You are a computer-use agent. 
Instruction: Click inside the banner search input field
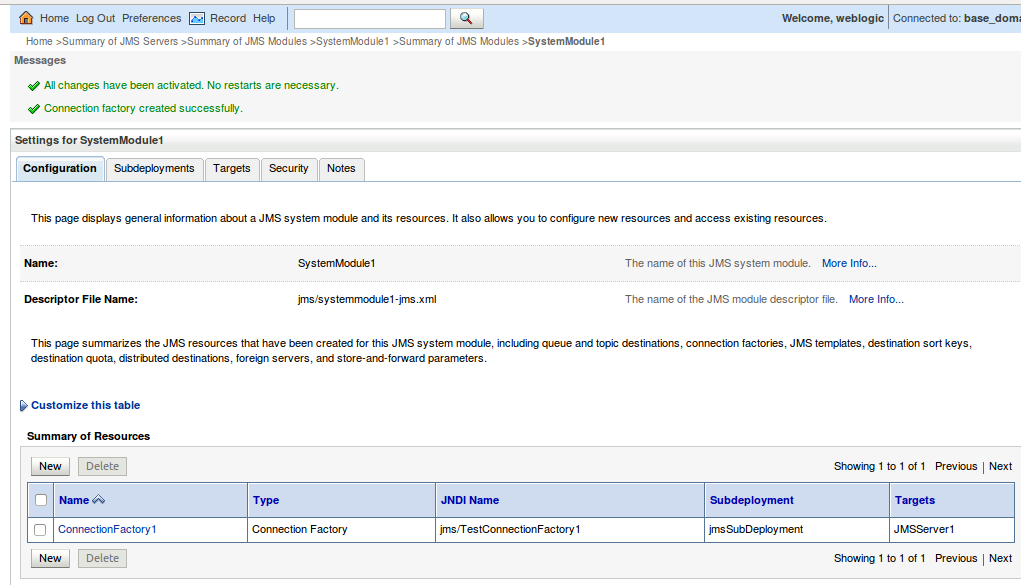369,17
